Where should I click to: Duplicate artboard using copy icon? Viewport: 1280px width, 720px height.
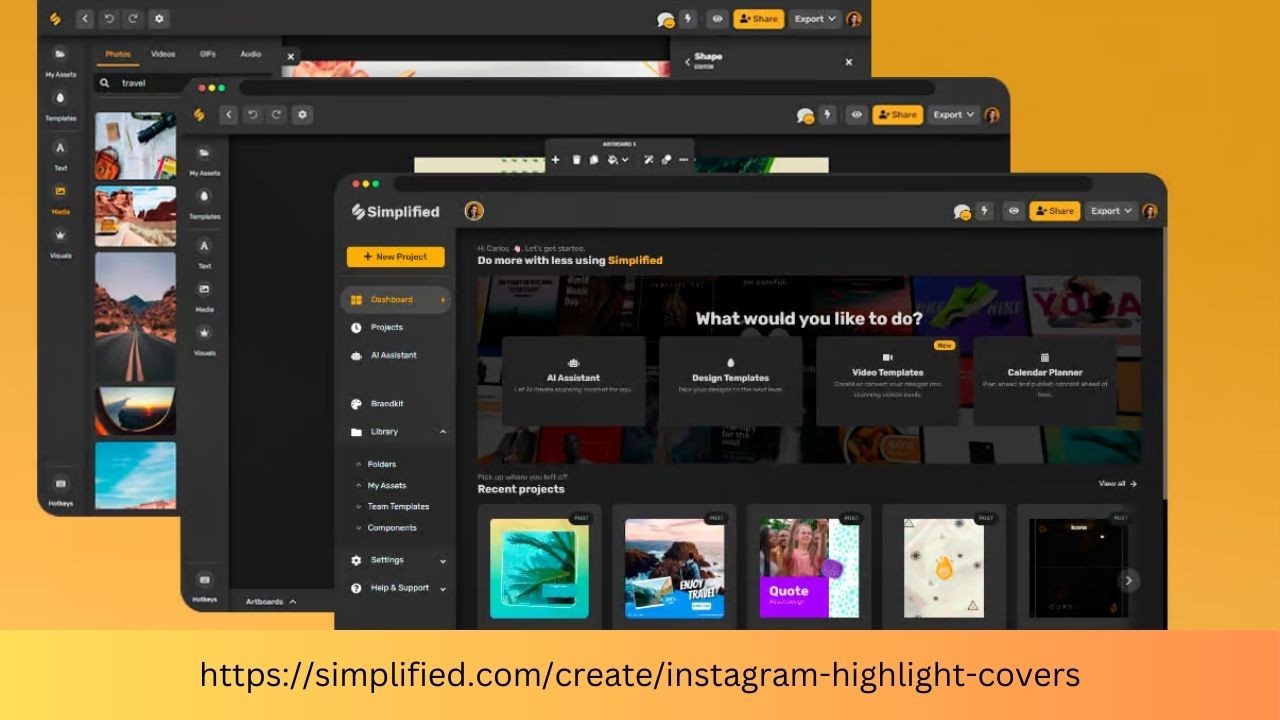(594, 159)
